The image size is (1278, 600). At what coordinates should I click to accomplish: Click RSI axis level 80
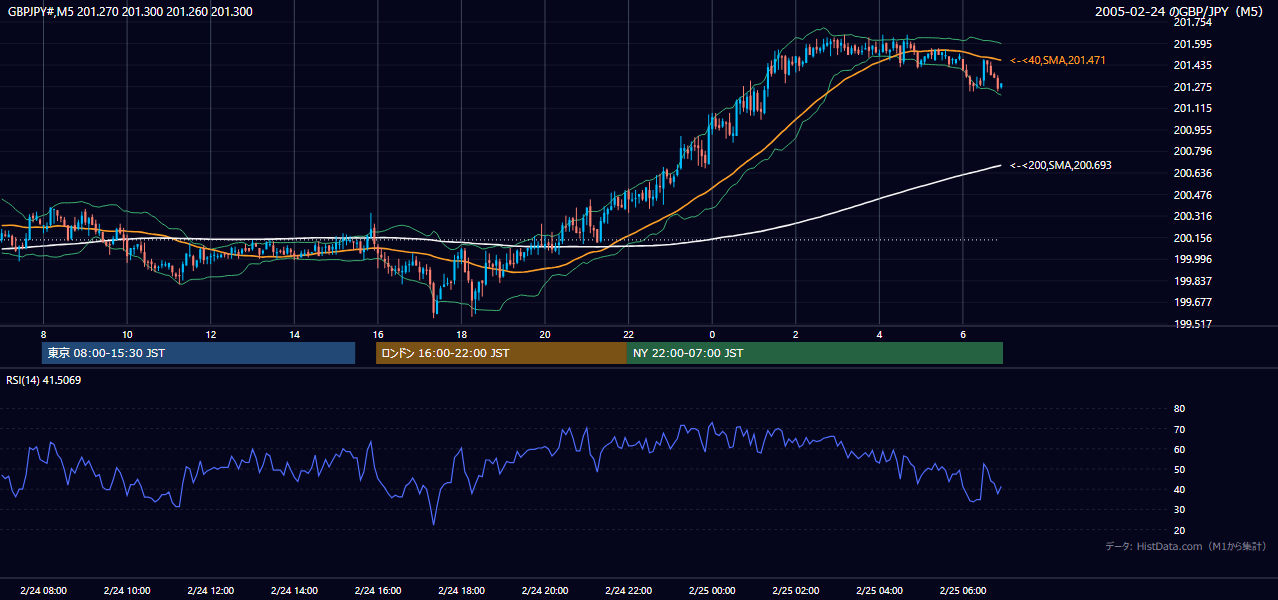[1179, 409]
